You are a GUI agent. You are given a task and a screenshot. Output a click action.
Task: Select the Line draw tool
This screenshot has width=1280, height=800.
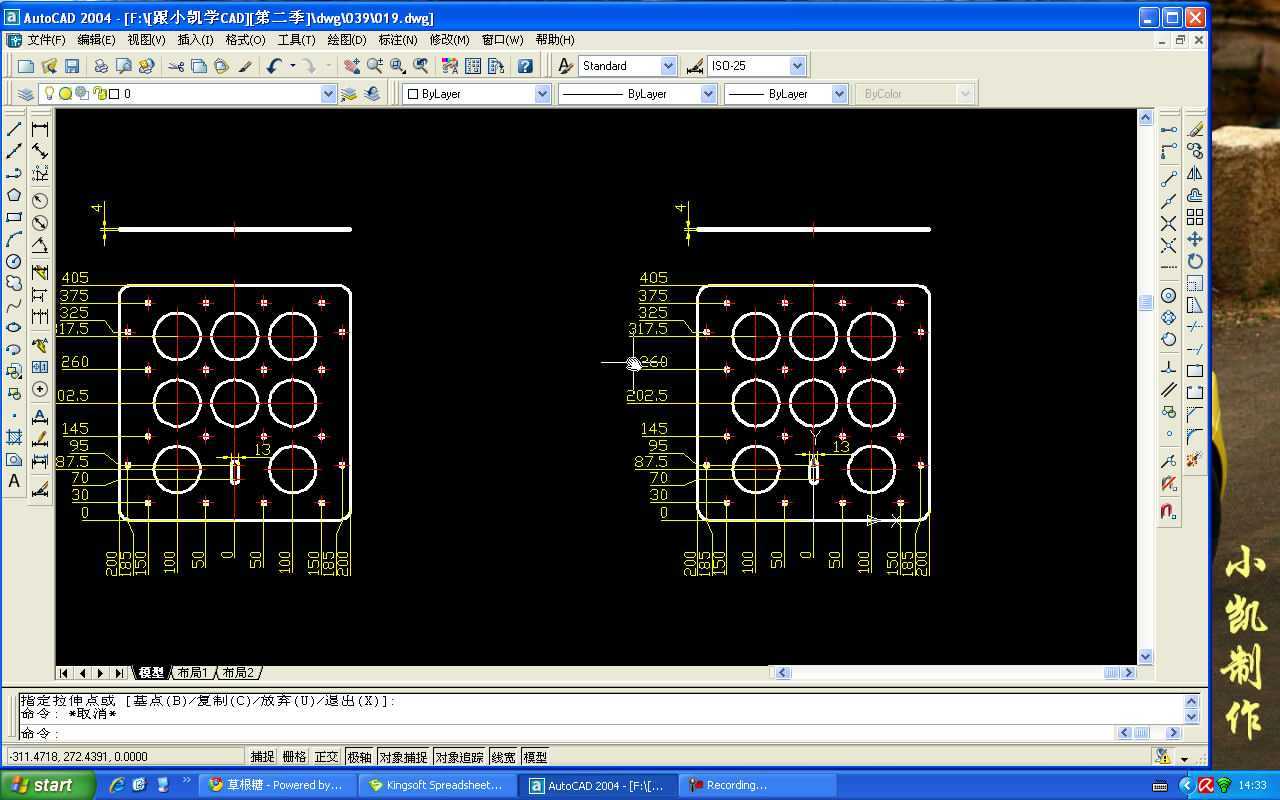coord(14,129)
